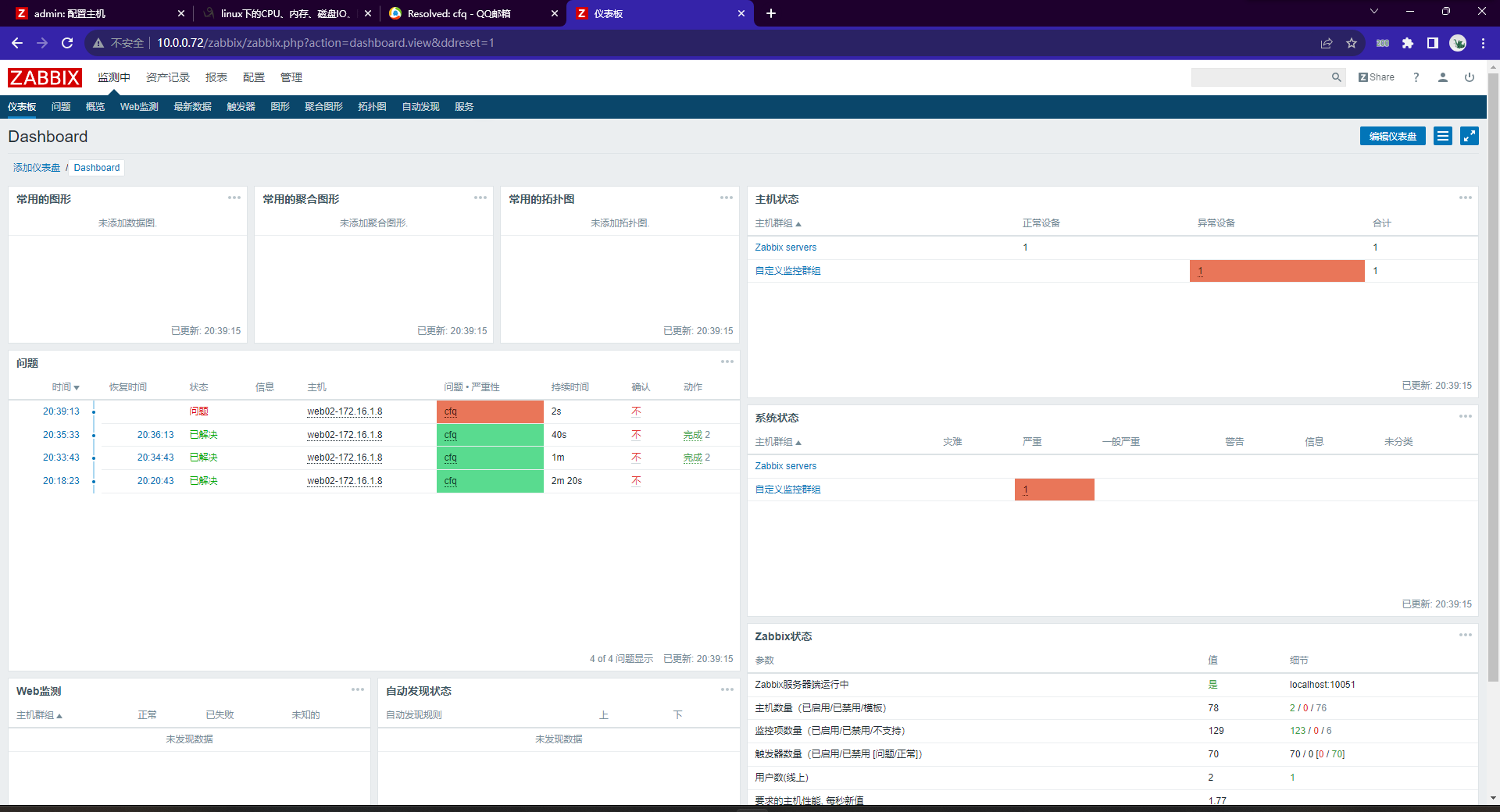Sort problems by 时间 column

(x=66, y=387)
